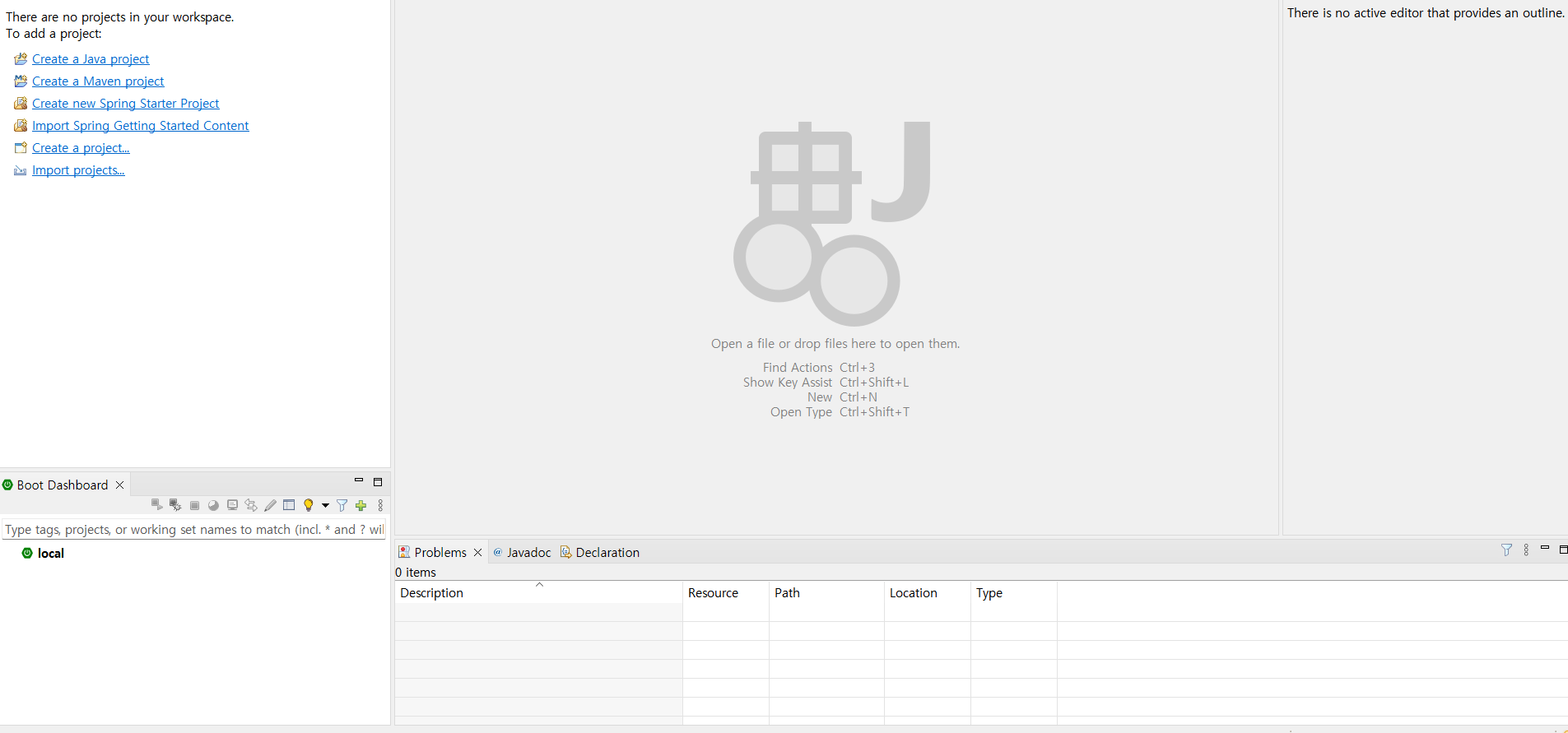1568x733 pixels.
Task: Click the Open Console monitor icon in Boot Dashboard
Action: (232, 505)
